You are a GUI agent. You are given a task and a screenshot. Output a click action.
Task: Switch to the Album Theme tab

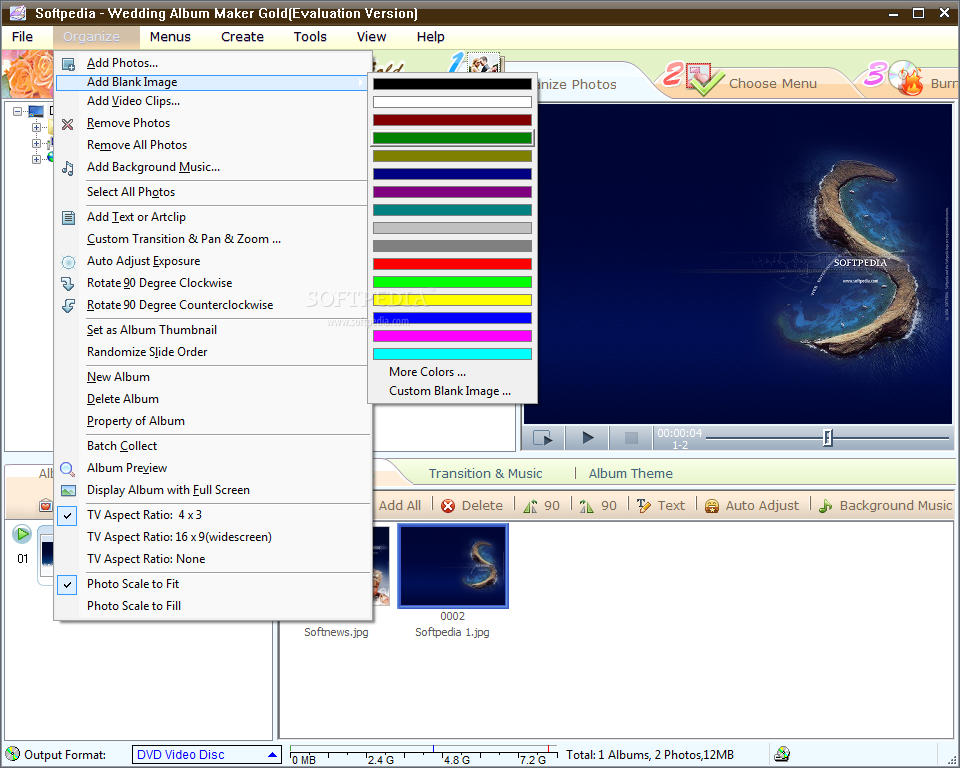(630, 474)
